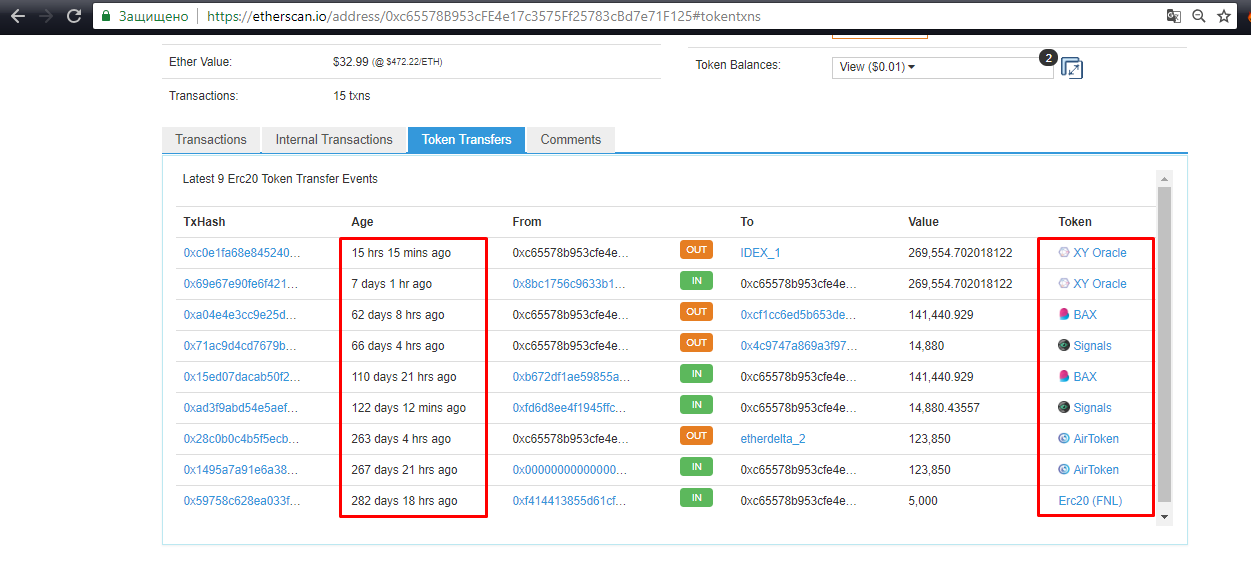Screen dimensions: 1251x575
Task: Click the IN badge in the 5,000 row
Action: tap(697, 497)
